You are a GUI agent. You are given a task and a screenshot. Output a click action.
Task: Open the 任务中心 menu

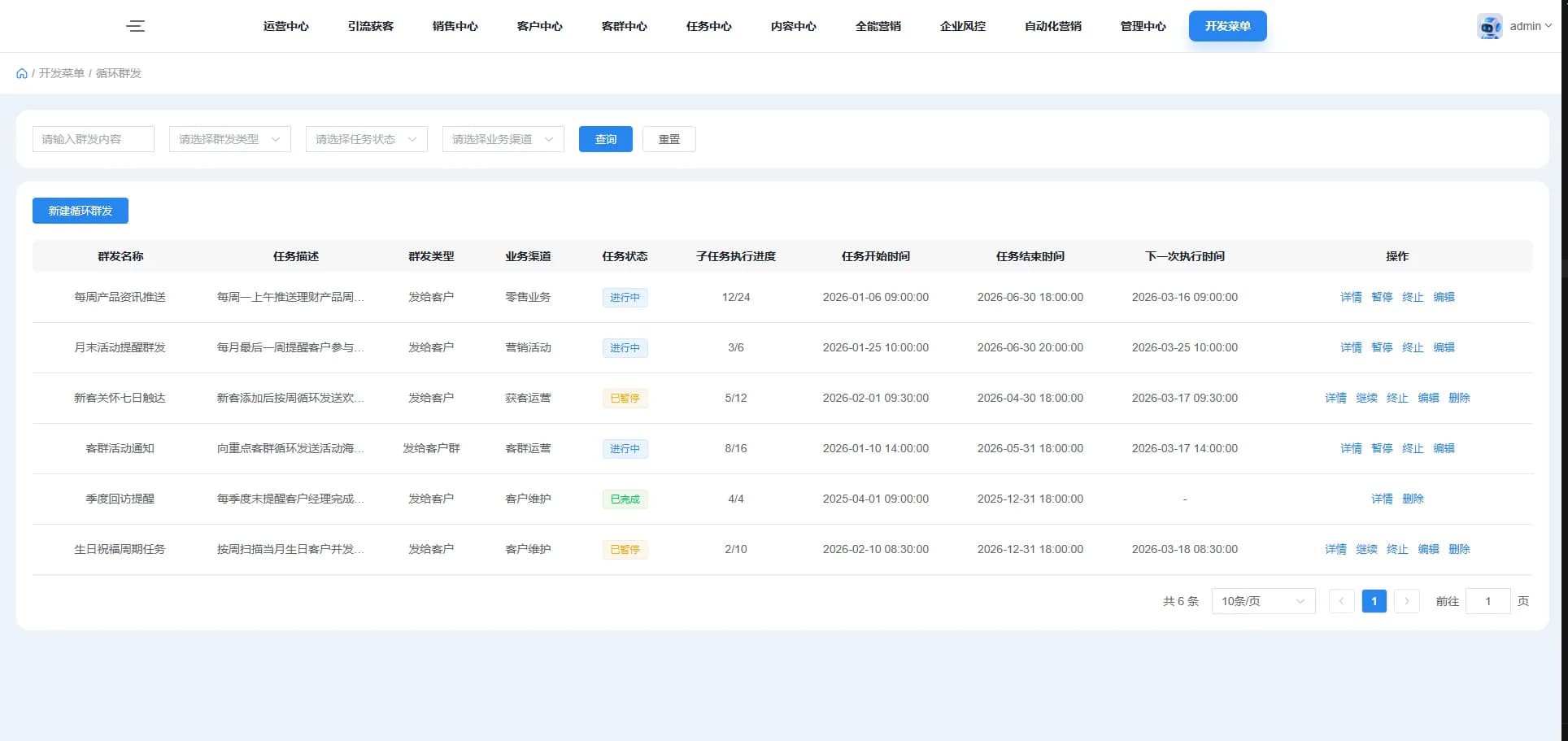pos(709,26)
